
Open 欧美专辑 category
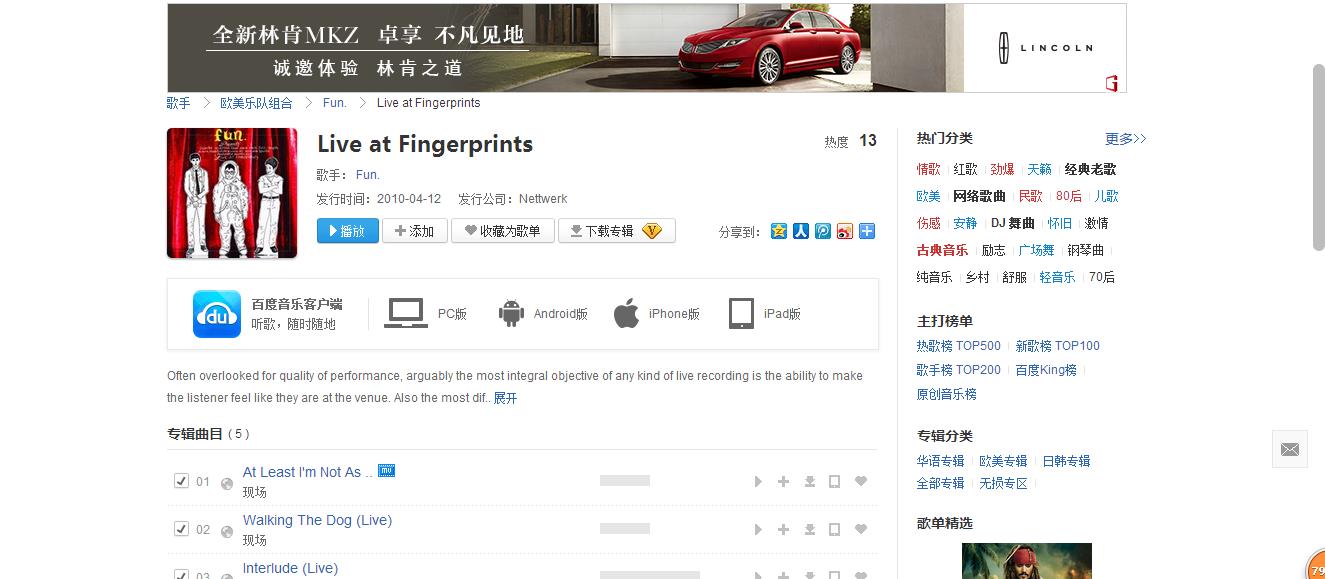(1003, 461)
